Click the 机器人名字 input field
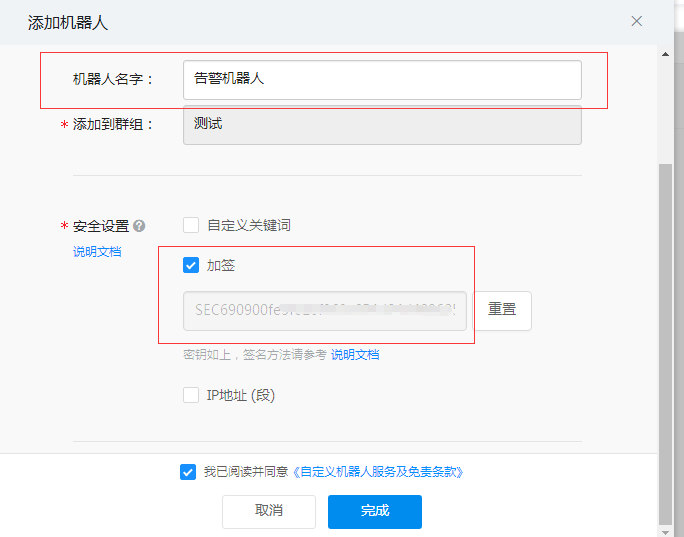This screenshot has width=684, height=537. [x=382, y=80]
